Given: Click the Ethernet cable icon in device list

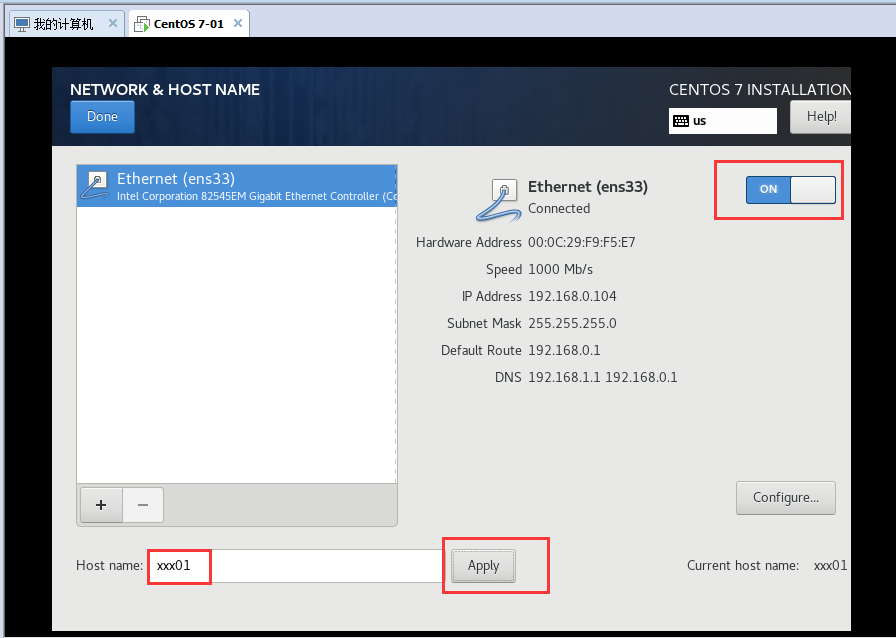Looking at the screenshot, I should [x=95, y=186].
